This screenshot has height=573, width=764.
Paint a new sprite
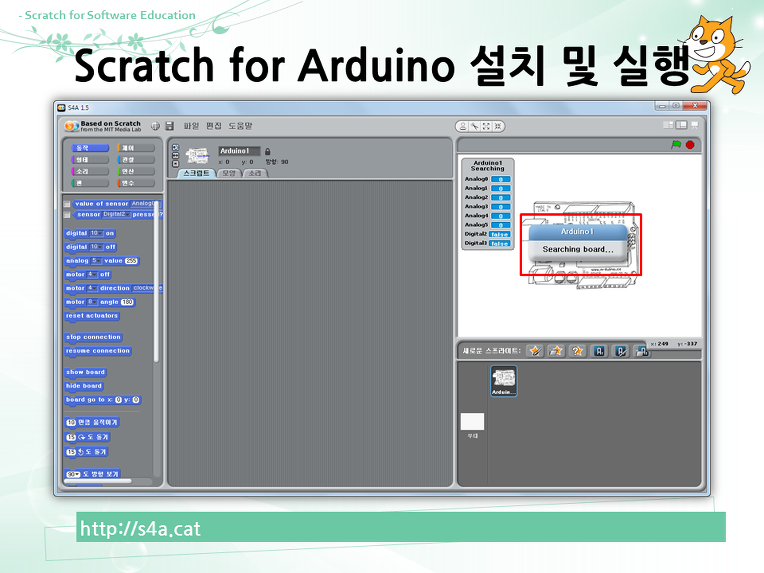point(535,351)
